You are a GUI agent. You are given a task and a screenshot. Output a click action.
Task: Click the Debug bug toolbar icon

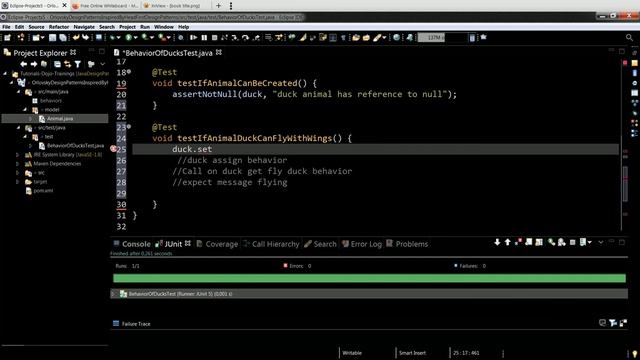112,38
